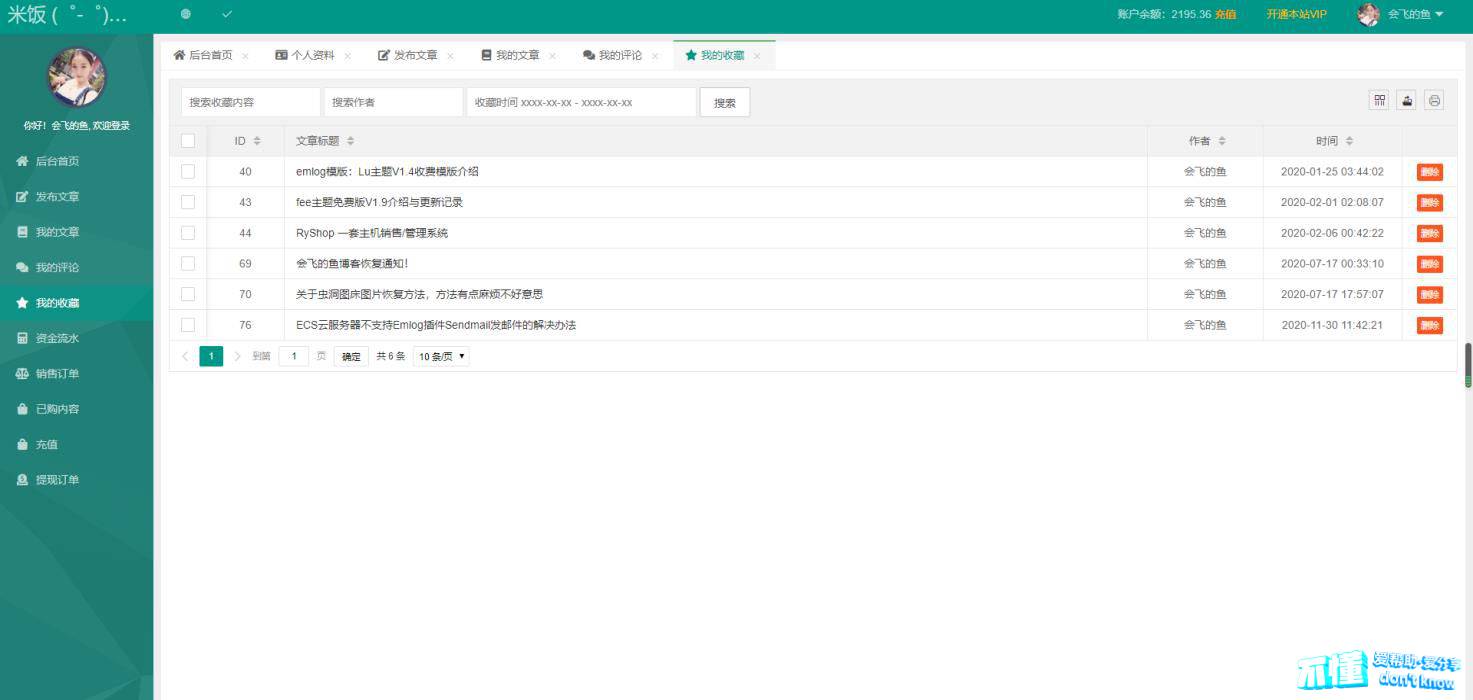Click the export table icon
The image size is (1473, 700).
pos(1407,100)
